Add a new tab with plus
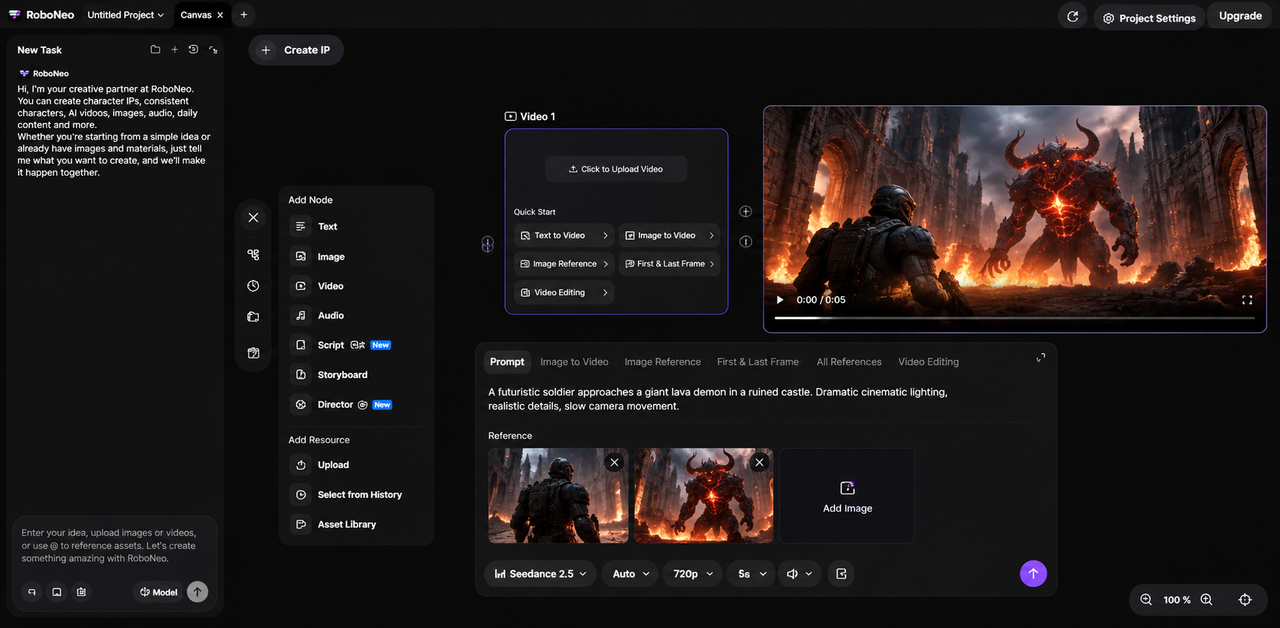Screen dimensions: 1280x628 244,15
